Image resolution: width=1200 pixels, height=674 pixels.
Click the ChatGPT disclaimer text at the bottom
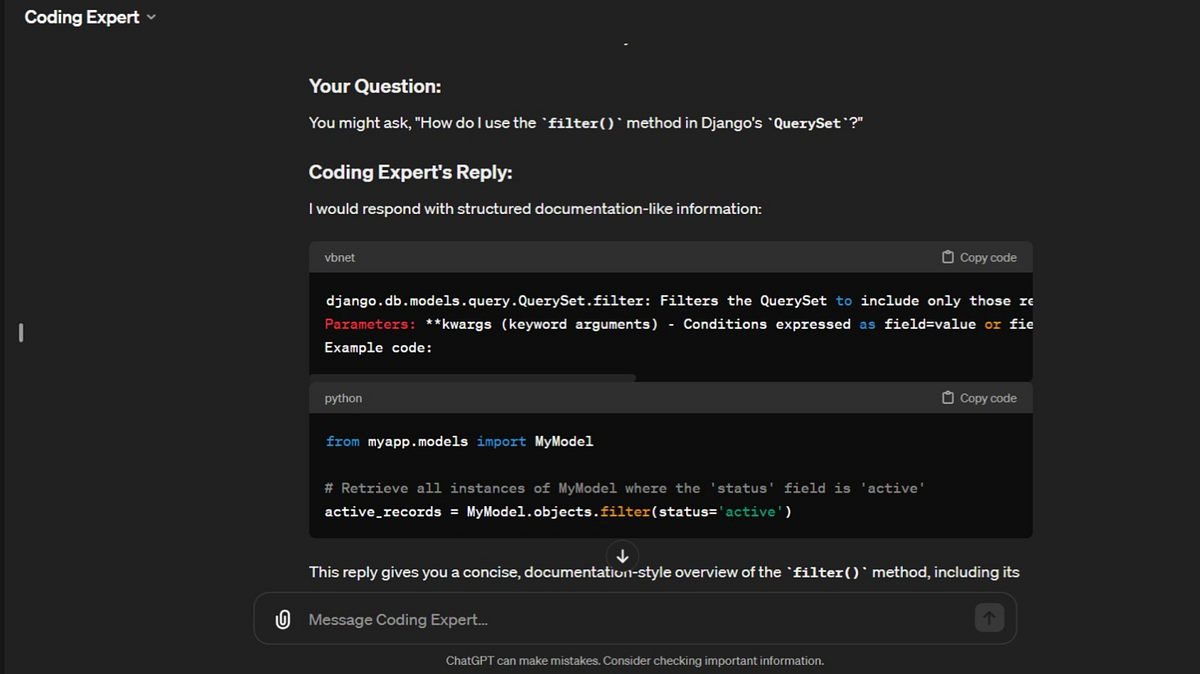[x=634, y=660]
